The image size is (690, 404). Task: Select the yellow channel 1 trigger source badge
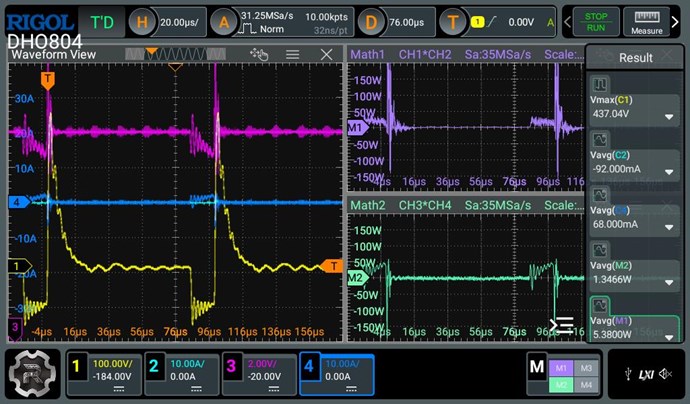click(477, 22)
